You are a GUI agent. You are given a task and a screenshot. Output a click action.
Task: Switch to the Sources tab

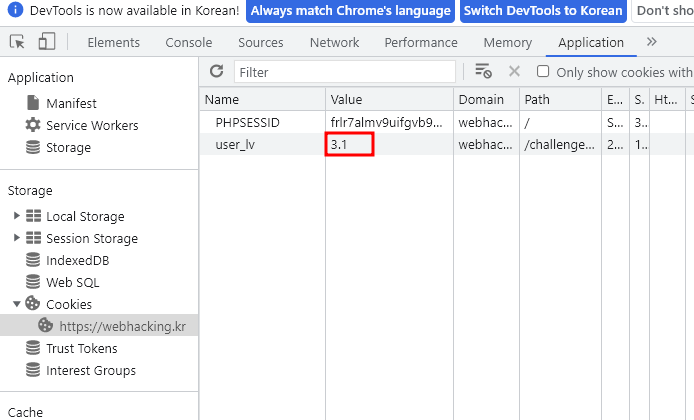pos(261,42)
